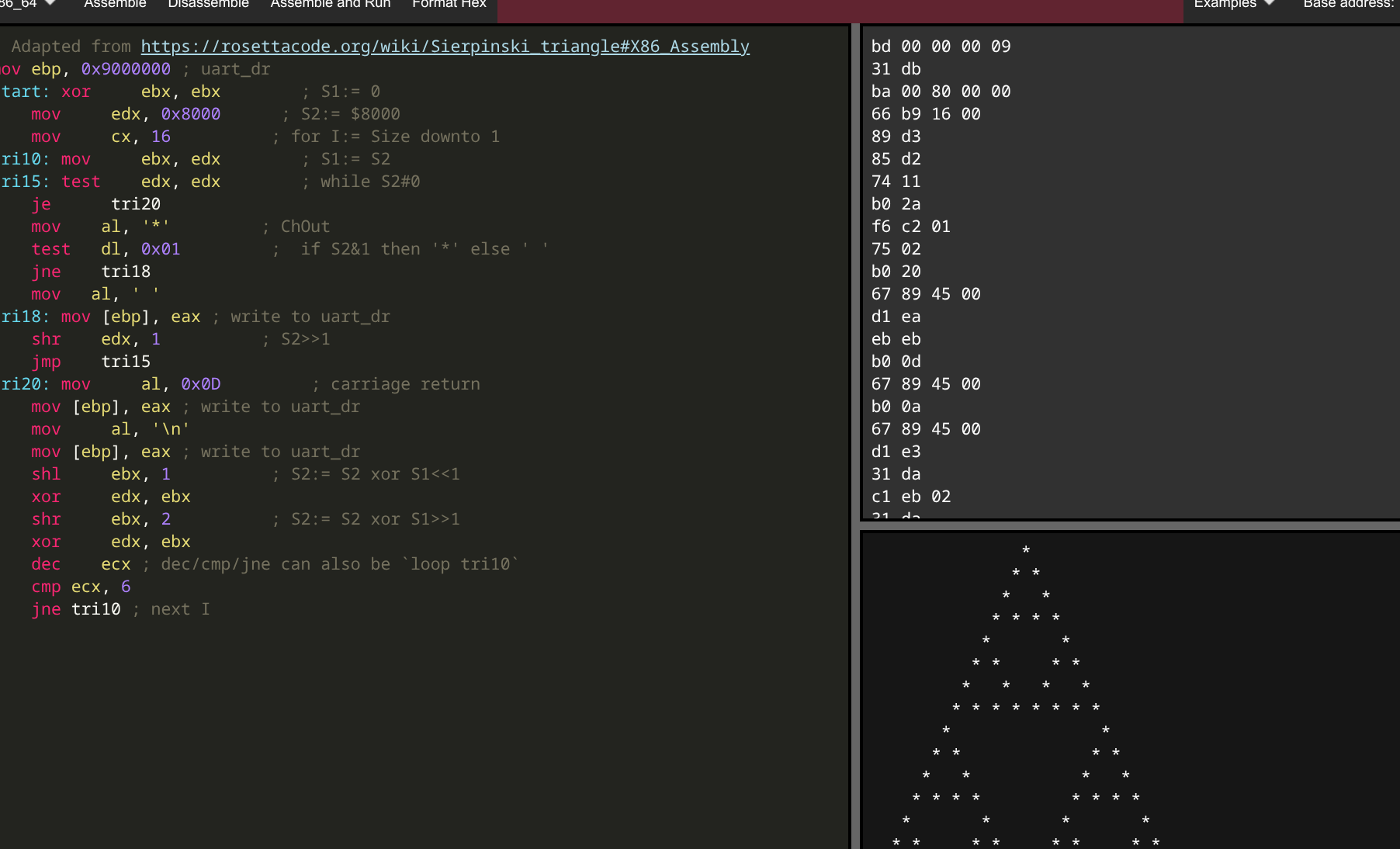Click the '31 db' hex output line
The height and width of the screenshot is (849, 1400).
[896, 69]
